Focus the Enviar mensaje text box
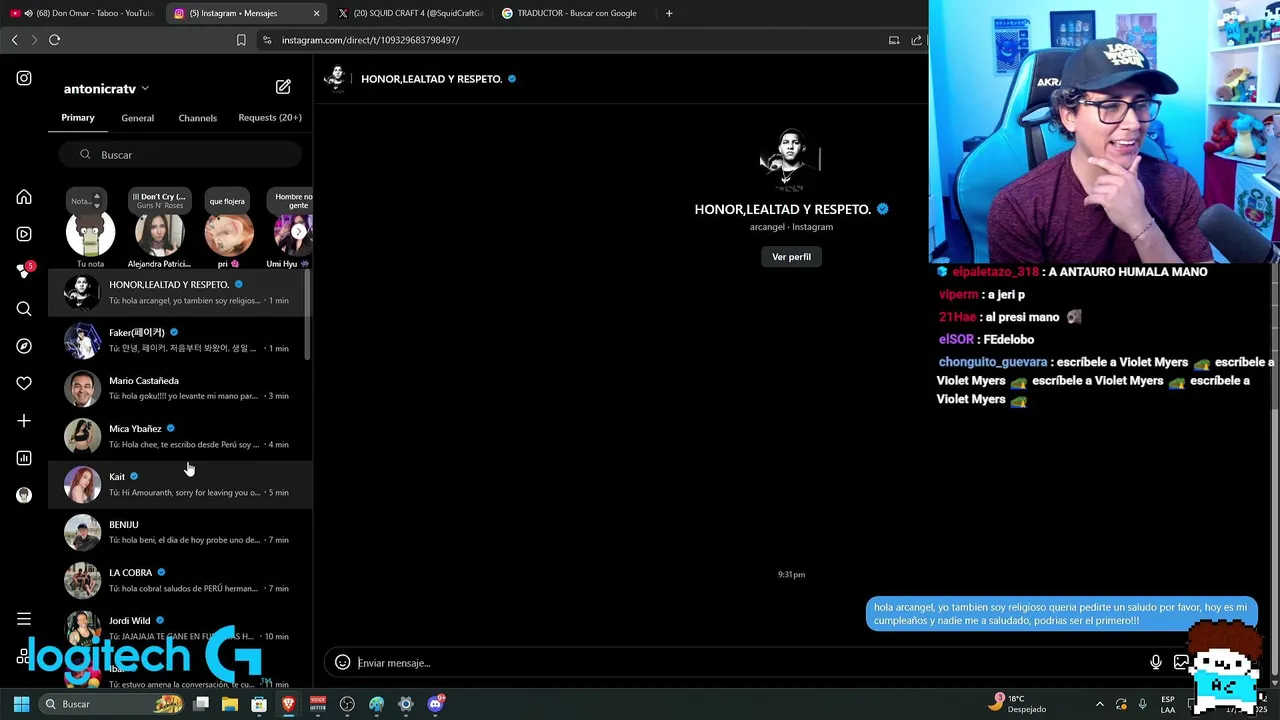The image size is (1280, 720). pyautogui.click(x=750, y=663)
